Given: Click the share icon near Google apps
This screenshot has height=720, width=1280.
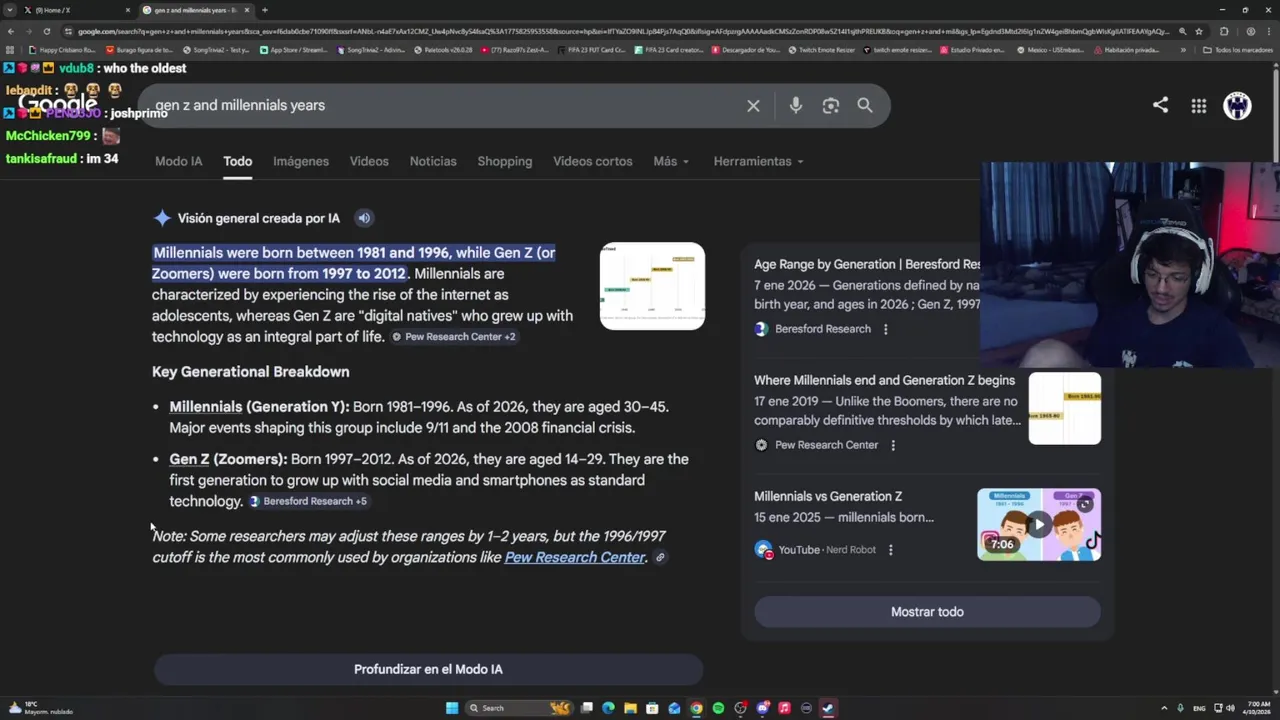Looking at the screenshot, I should 1160,104.
